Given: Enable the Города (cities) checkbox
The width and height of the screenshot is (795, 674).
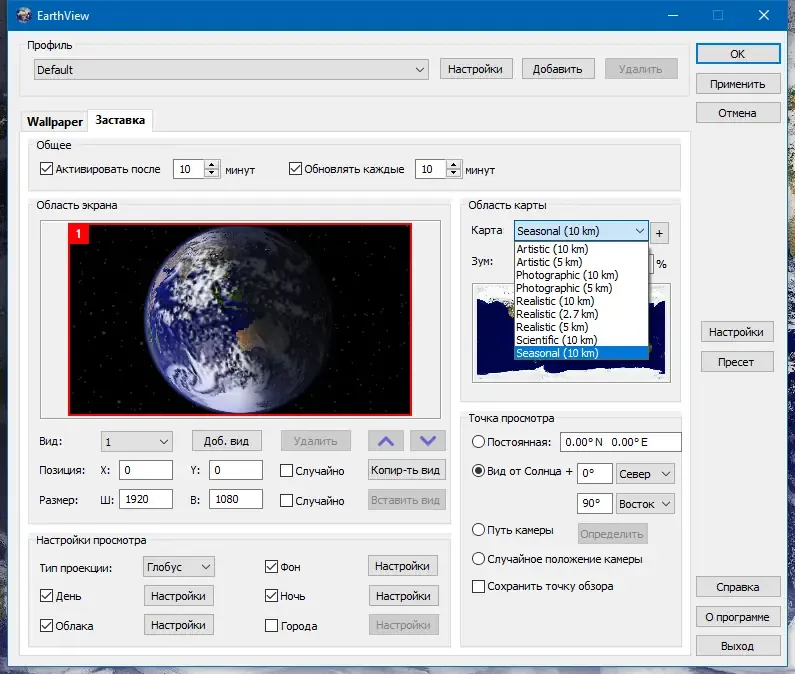Looking at the screenshot, I should [272, 626].
